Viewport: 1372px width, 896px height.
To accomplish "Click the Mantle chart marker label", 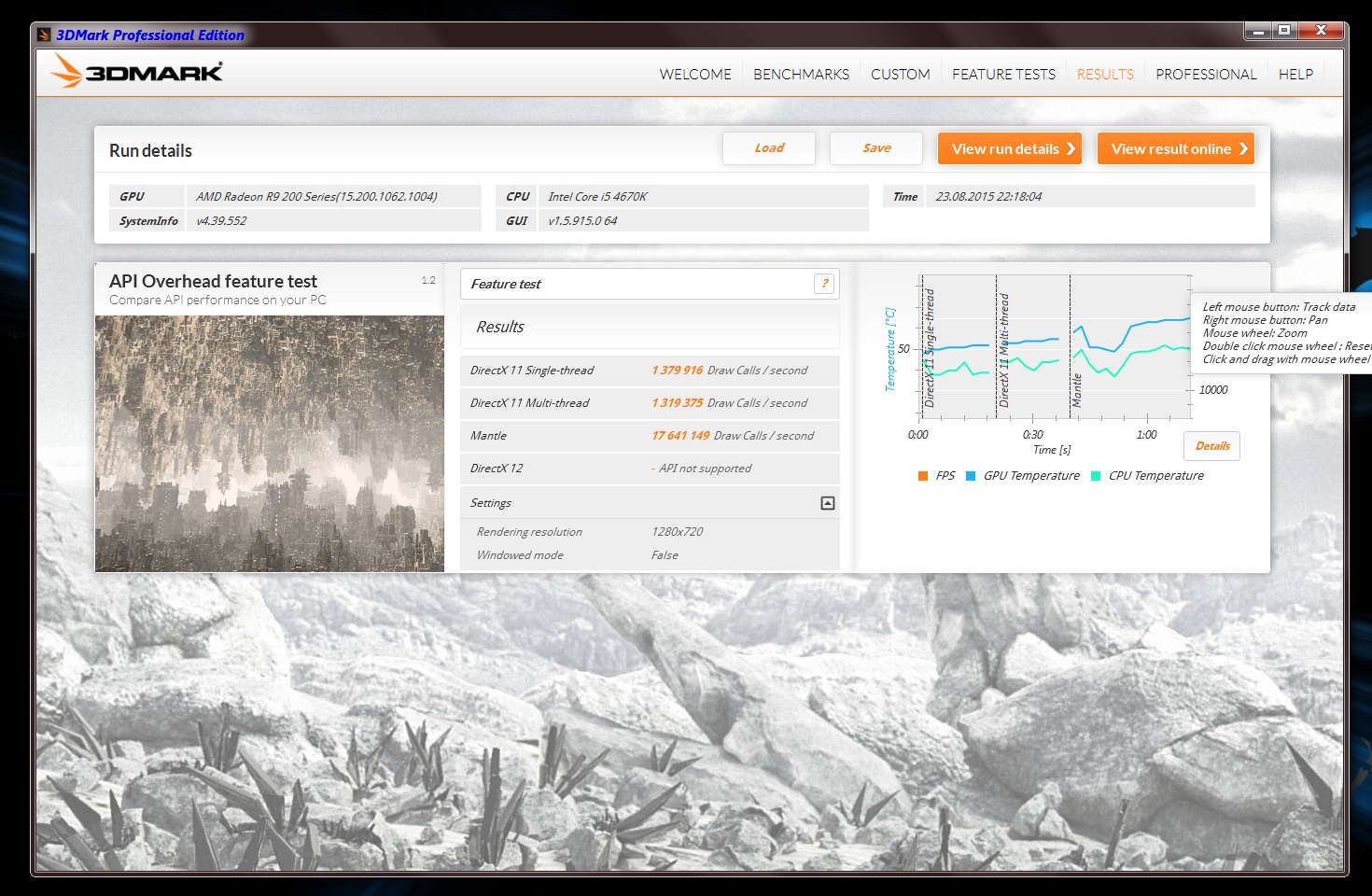I will pyautogui.click(x=1077, y=390).
